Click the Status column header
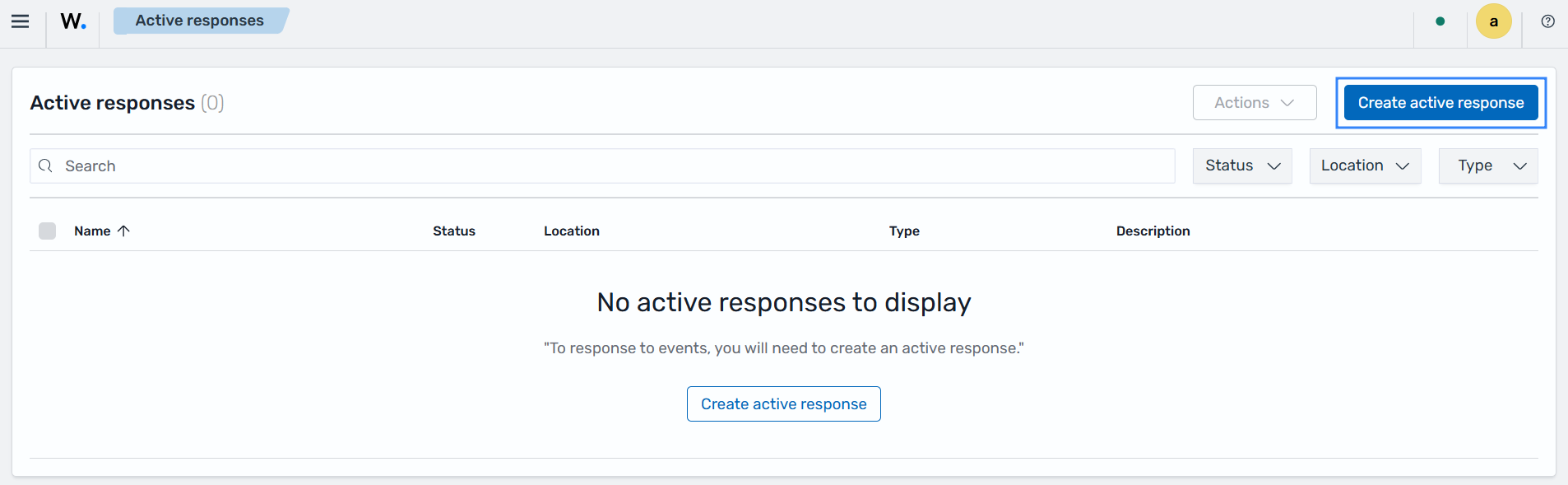1568x485 pixels. tap(454, 231)
